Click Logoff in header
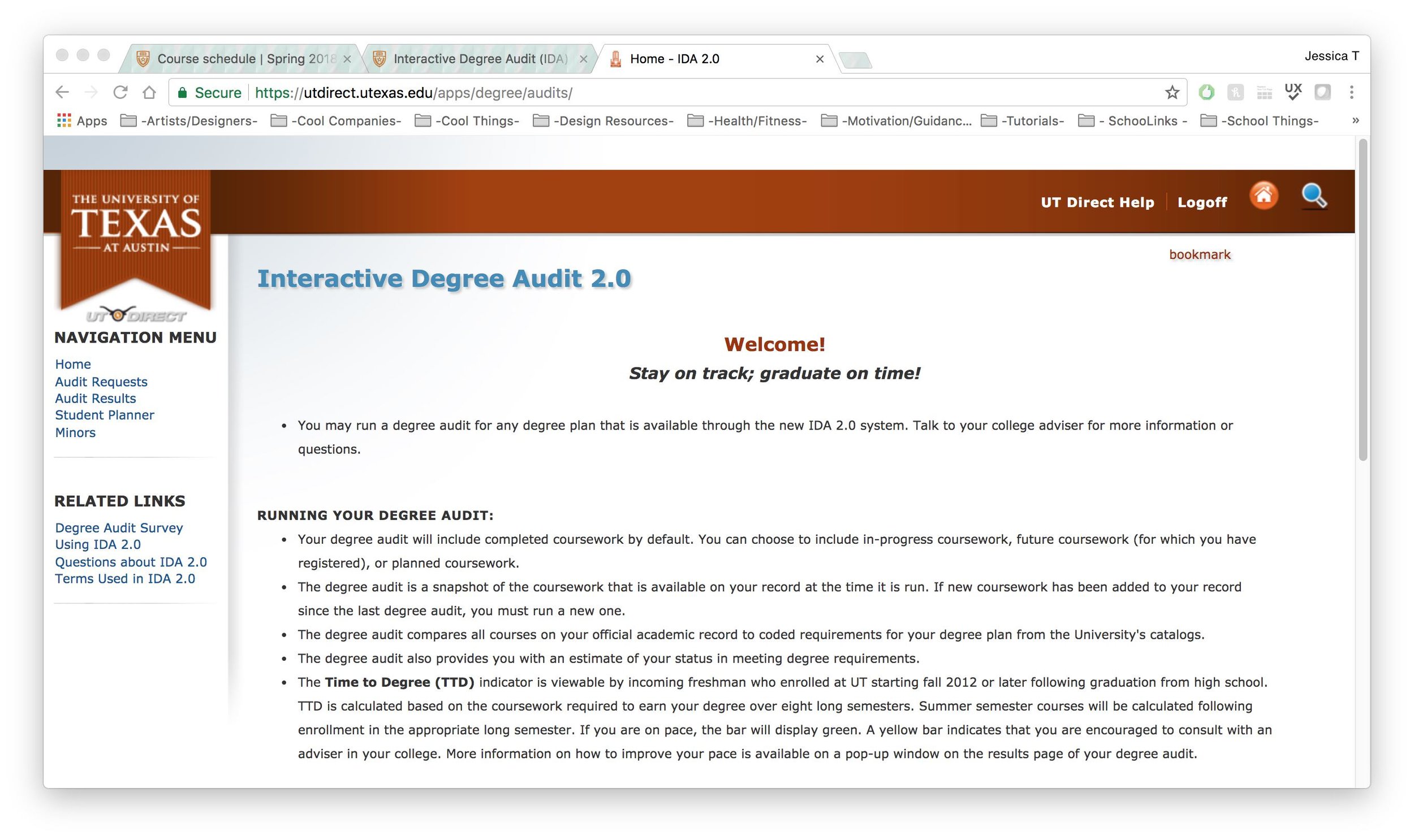The height and width of the screenshot is (840, 1414). [1202, 202]
